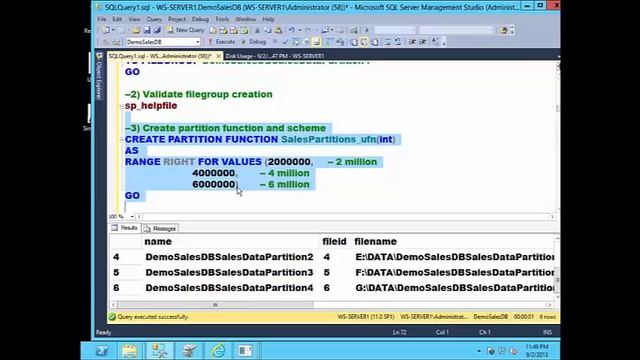640x360 pixels.
Task: Switch output to Results to Text
Action: point(354,42)
